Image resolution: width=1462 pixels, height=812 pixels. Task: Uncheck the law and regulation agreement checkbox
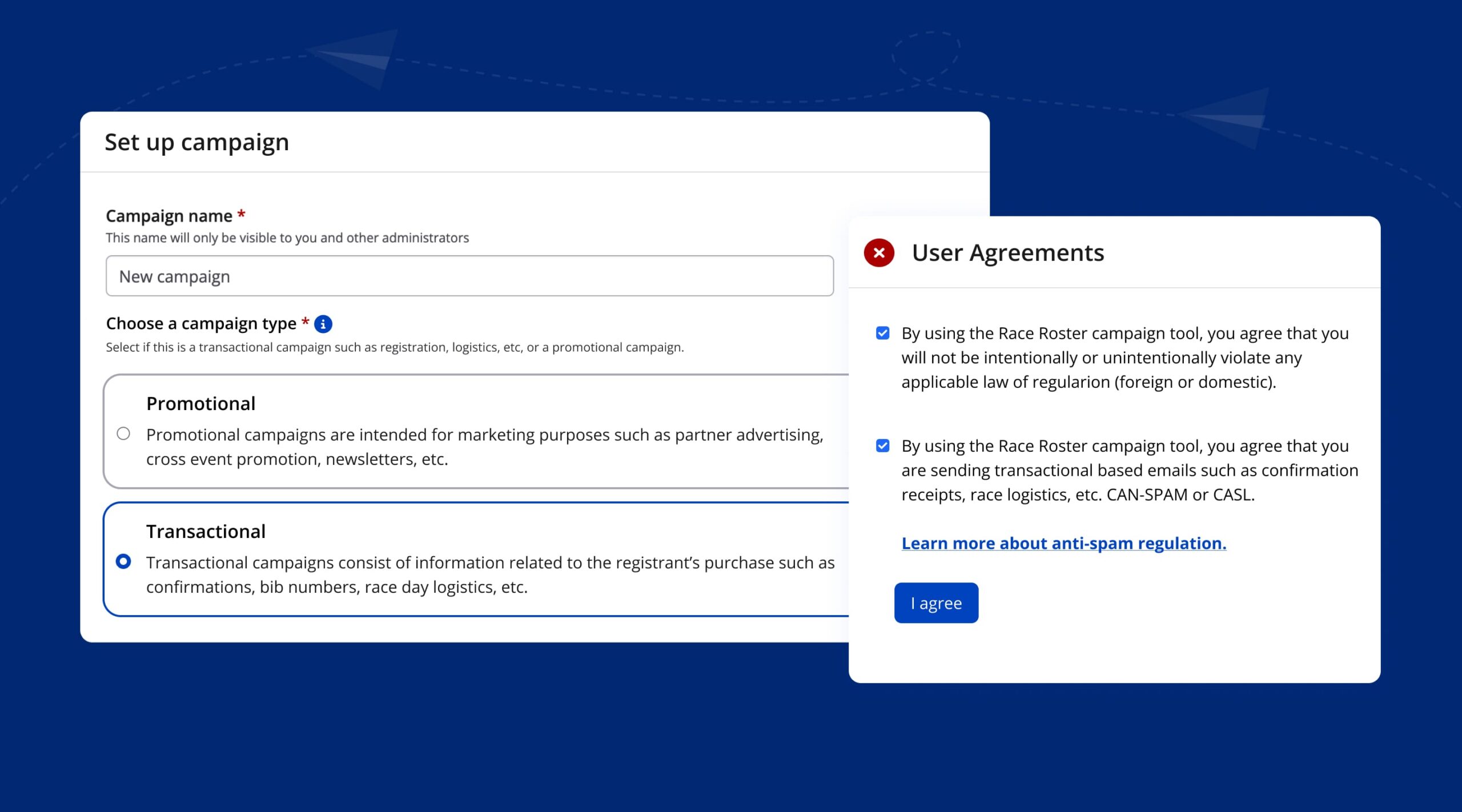pyautogui.click(x=882, y=333)
